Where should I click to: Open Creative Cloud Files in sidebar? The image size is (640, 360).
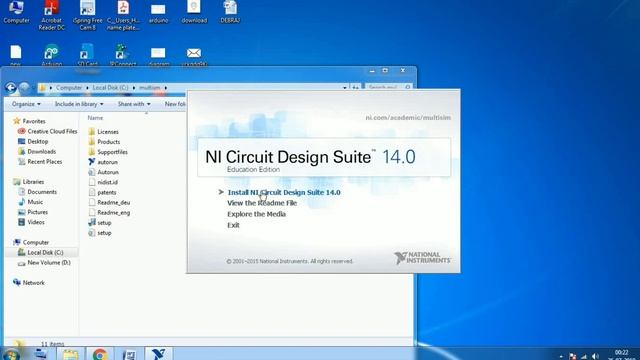[x=47, y=131]
